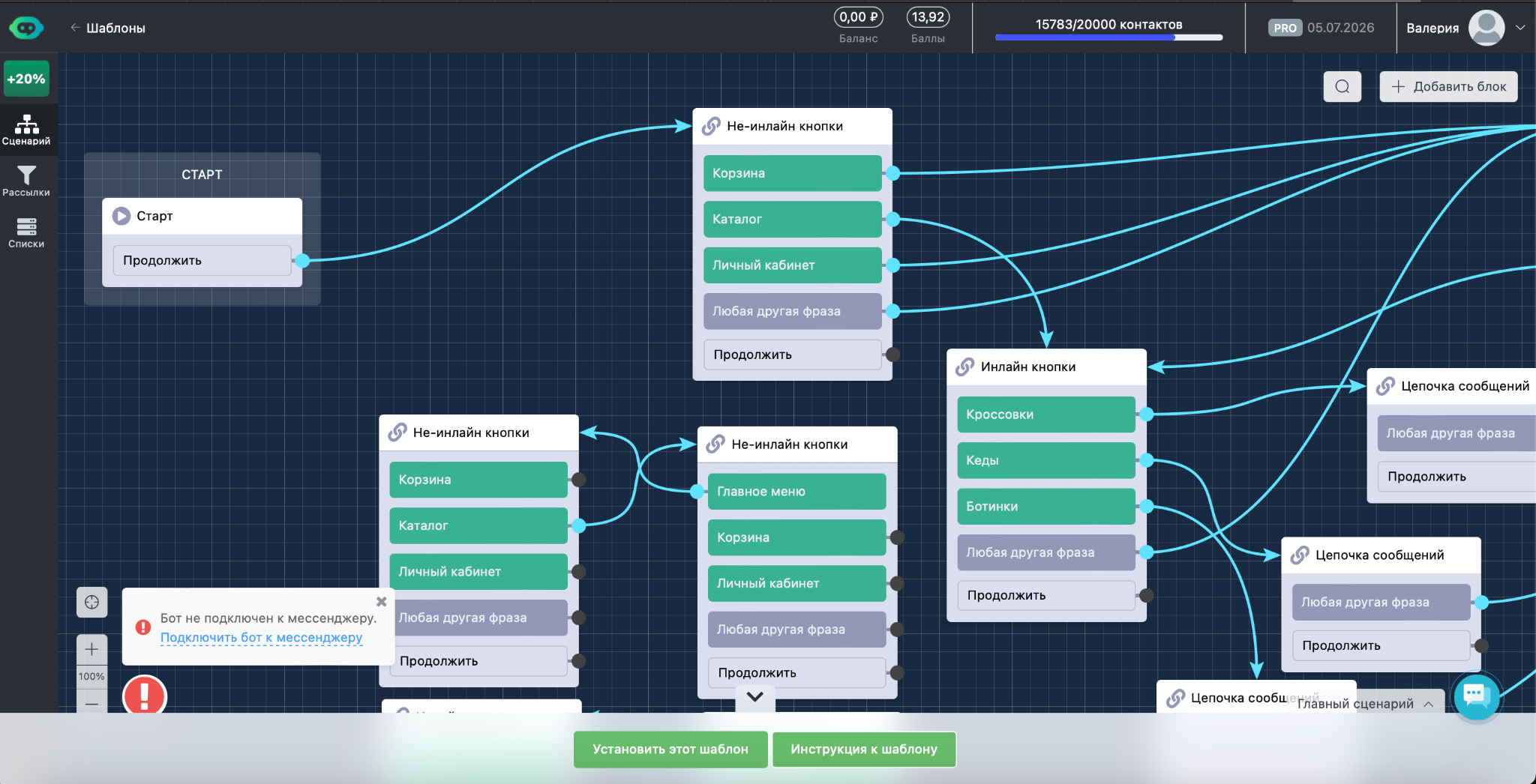Expand the Главный сценарий selector
1536x784 pixels.
pyautogui.click(x=1365, y=703)
